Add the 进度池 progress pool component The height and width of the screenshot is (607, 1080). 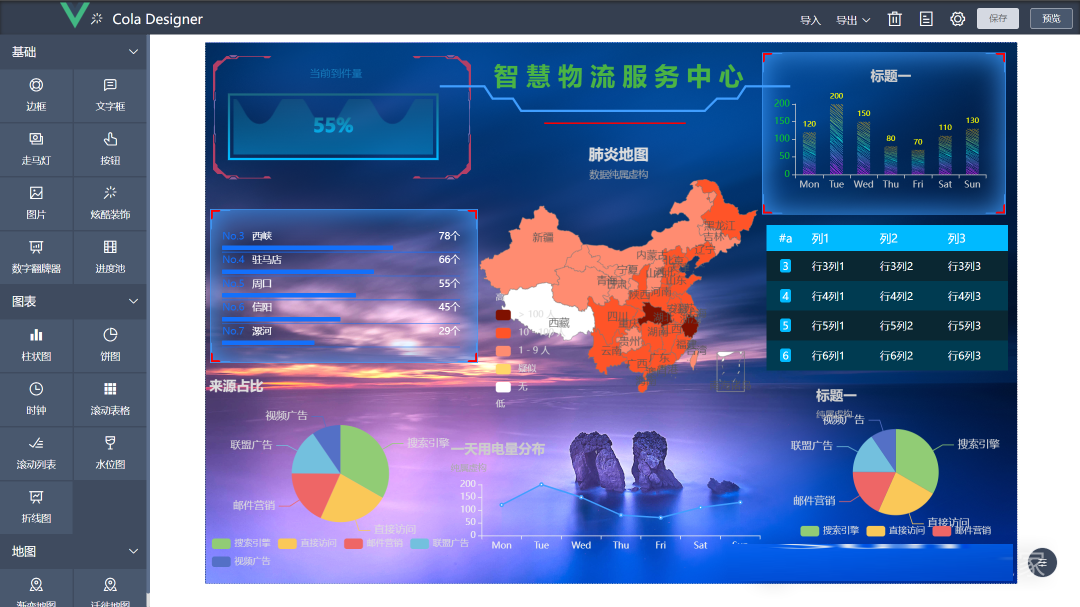110,257
